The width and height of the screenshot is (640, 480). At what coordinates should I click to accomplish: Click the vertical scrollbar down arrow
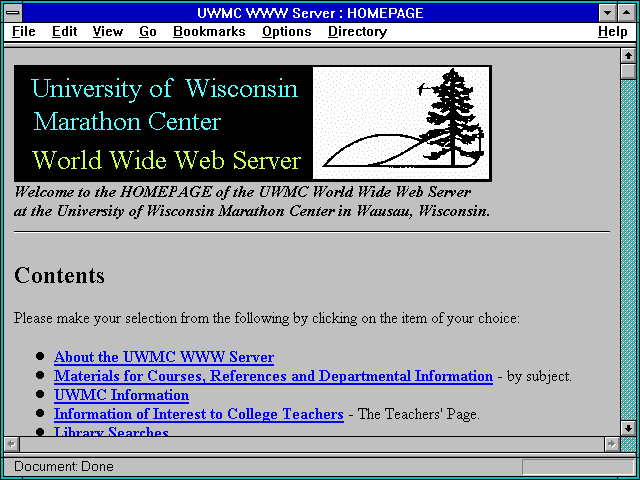(628, 428)
